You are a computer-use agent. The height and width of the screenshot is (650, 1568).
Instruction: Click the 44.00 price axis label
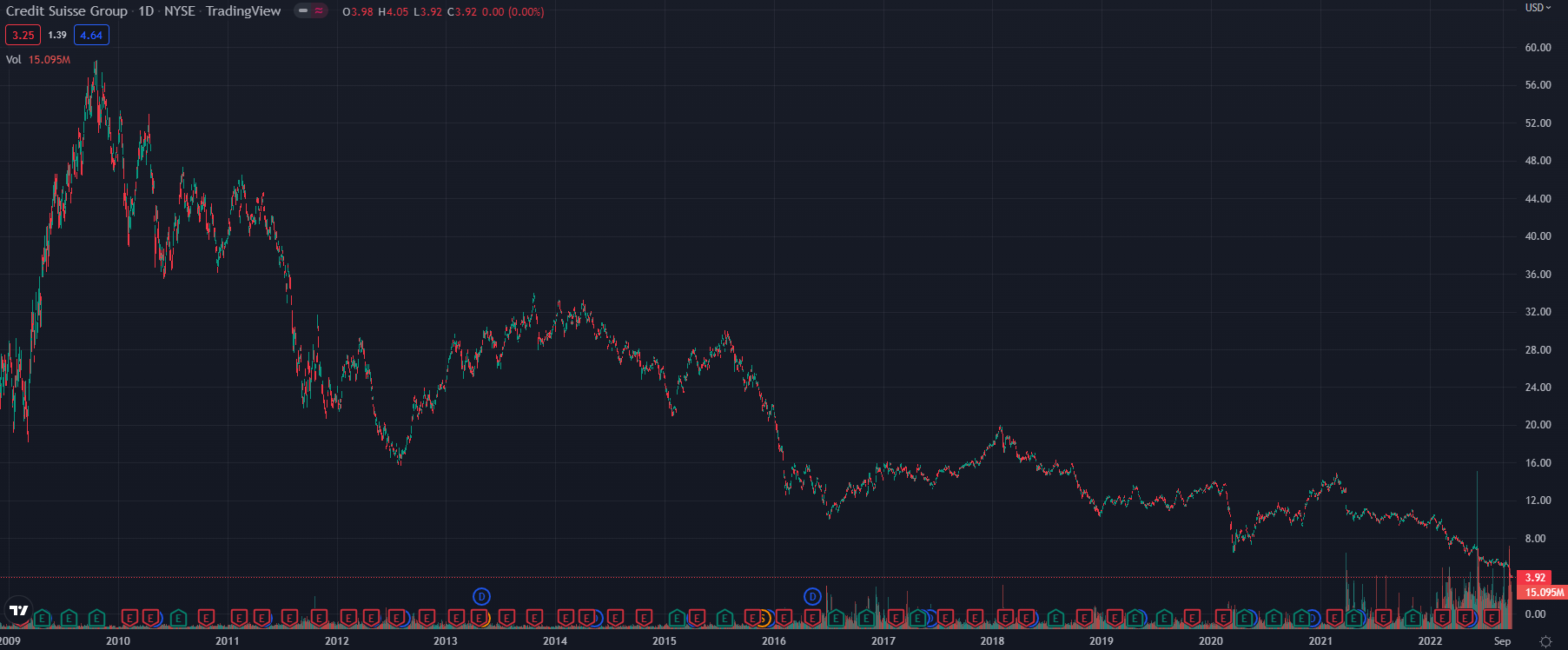coord(1538,199)
